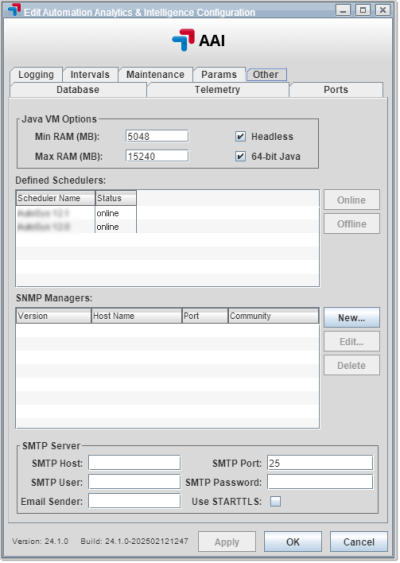The height and width of the screenshot is (563, 400).
Task: Sort by the Scheduler Name column header
Action: click(x=56, y=198)
